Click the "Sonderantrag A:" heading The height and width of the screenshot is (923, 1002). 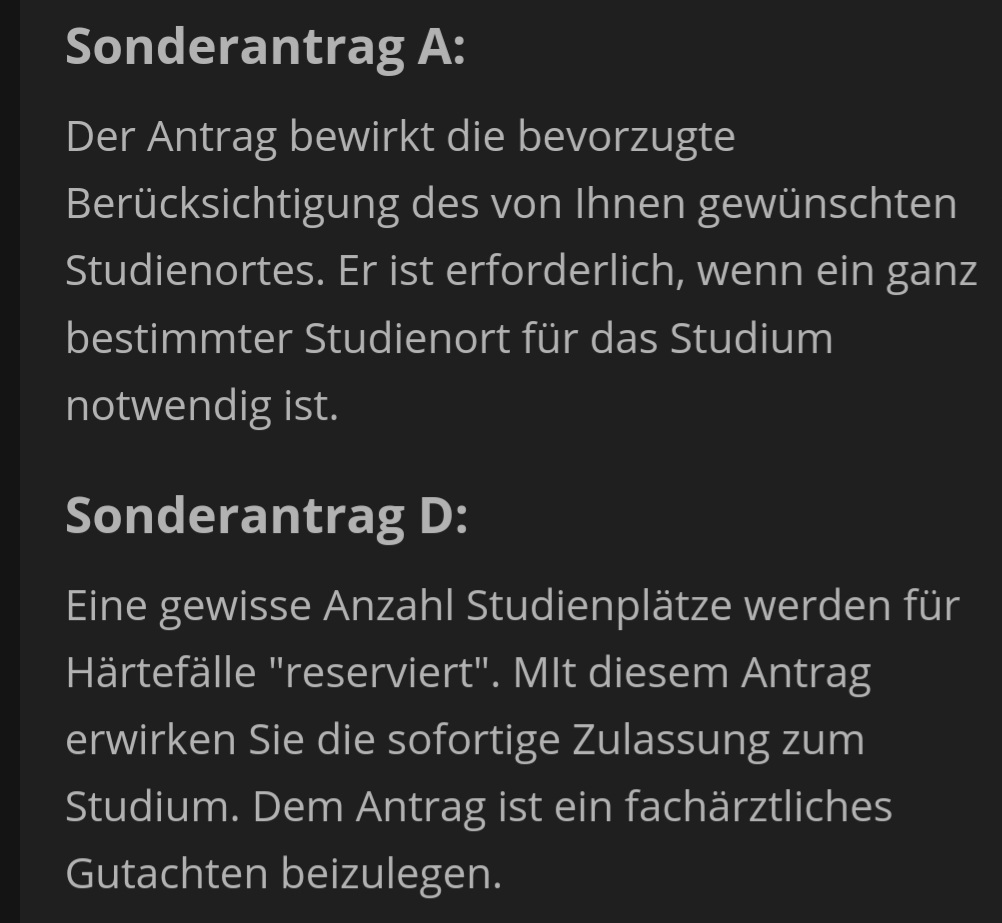[265, 47]
